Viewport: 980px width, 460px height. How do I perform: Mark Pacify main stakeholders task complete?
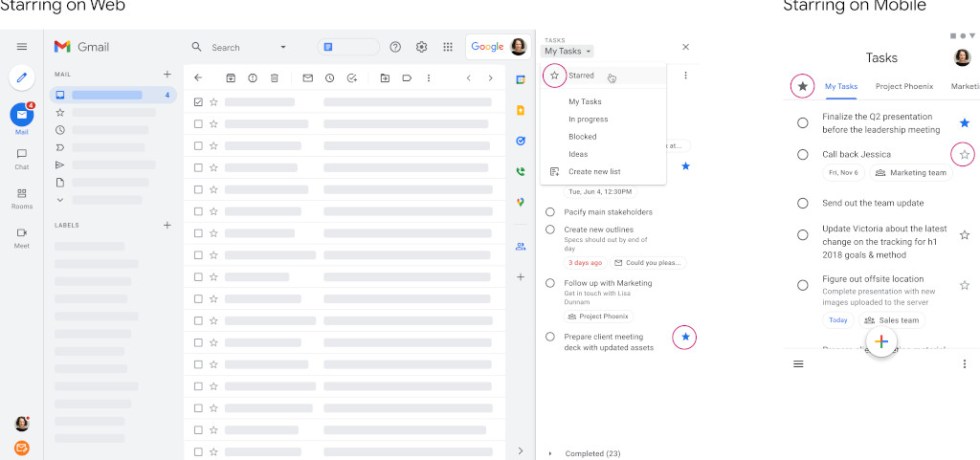[x=550, y=212]
